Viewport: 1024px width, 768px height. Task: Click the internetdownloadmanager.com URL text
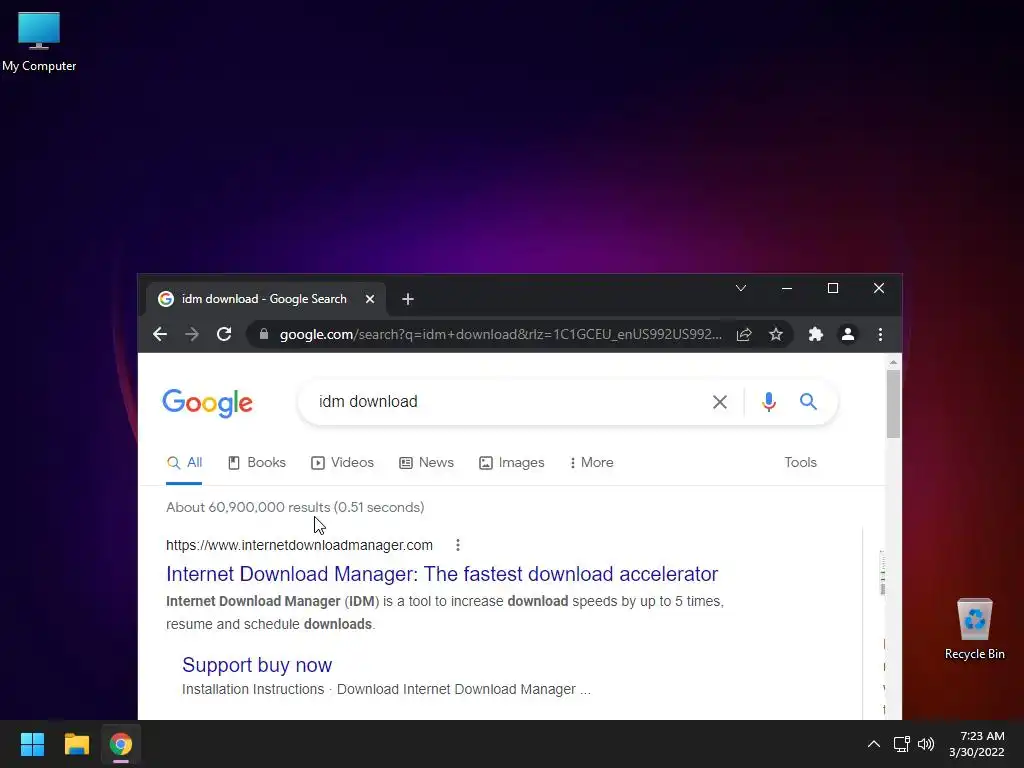299,545
